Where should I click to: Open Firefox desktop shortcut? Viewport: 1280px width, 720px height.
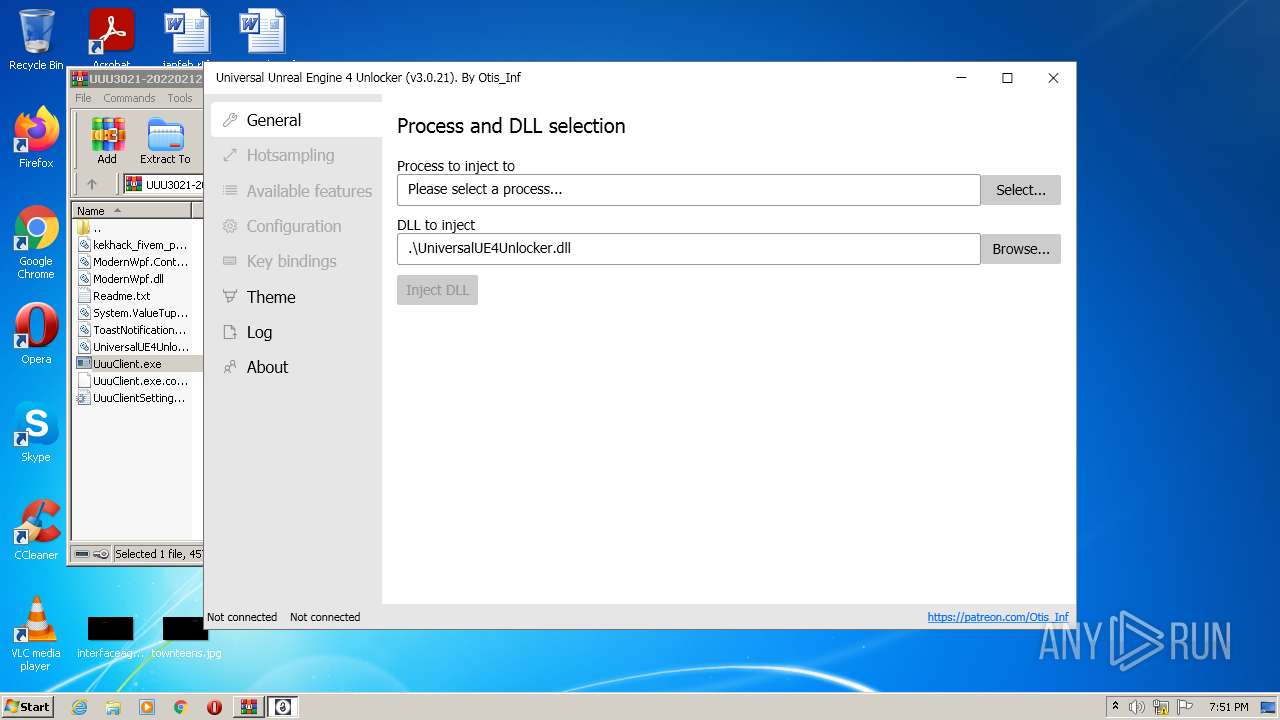tap(36, 137)
